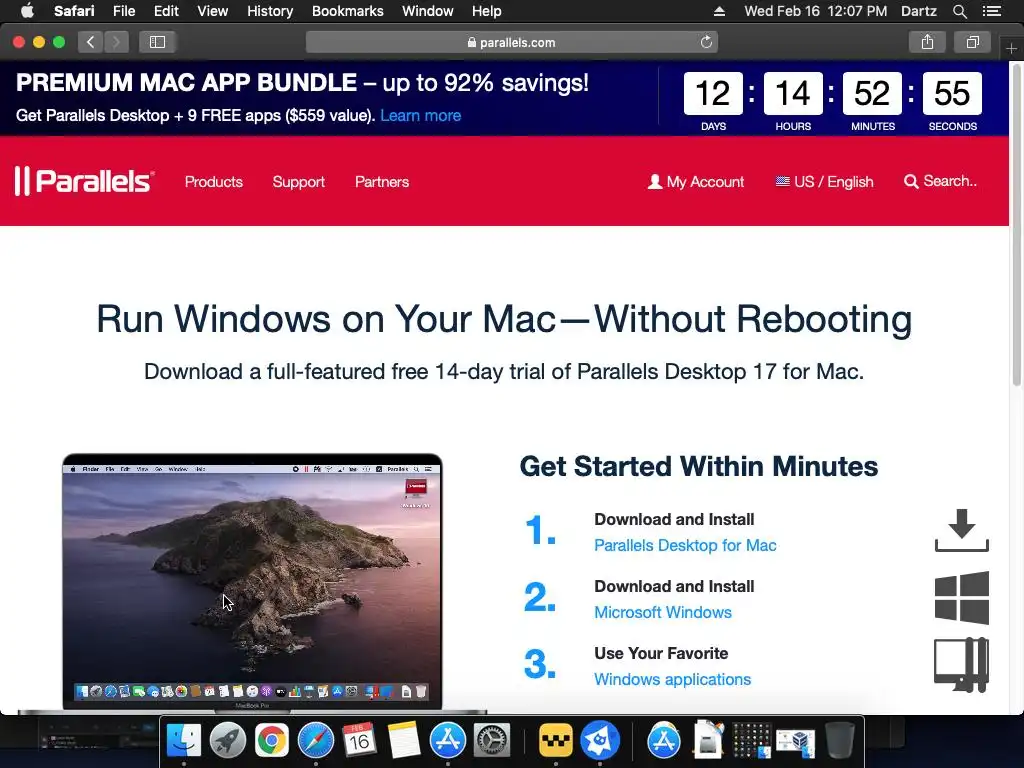Click the Windows logo icon

961,598
